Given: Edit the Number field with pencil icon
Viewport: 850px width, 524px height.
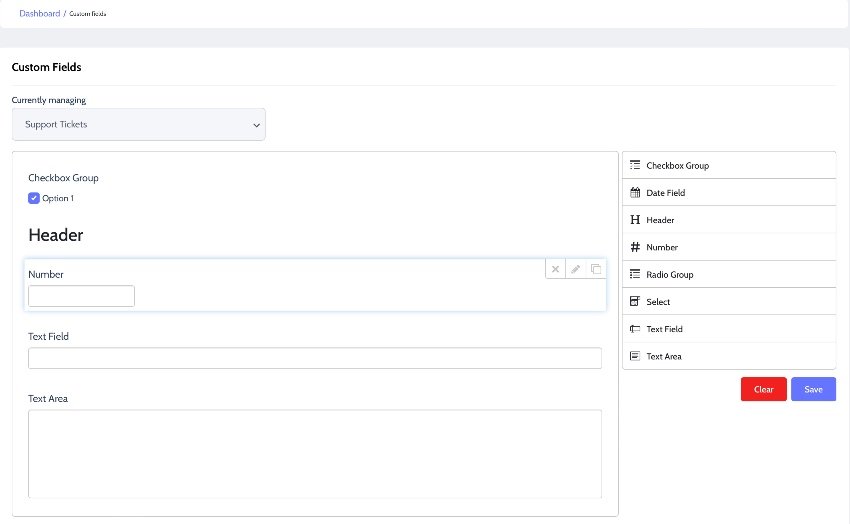Looking at the screenshot, I should [575, 269].
